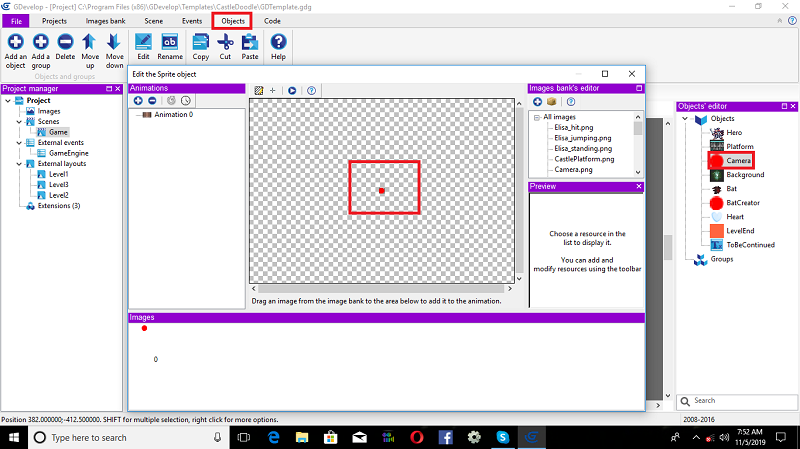The image size is (800, 449).
Task: Open Help from the ribbon
Action: point(278,42)
